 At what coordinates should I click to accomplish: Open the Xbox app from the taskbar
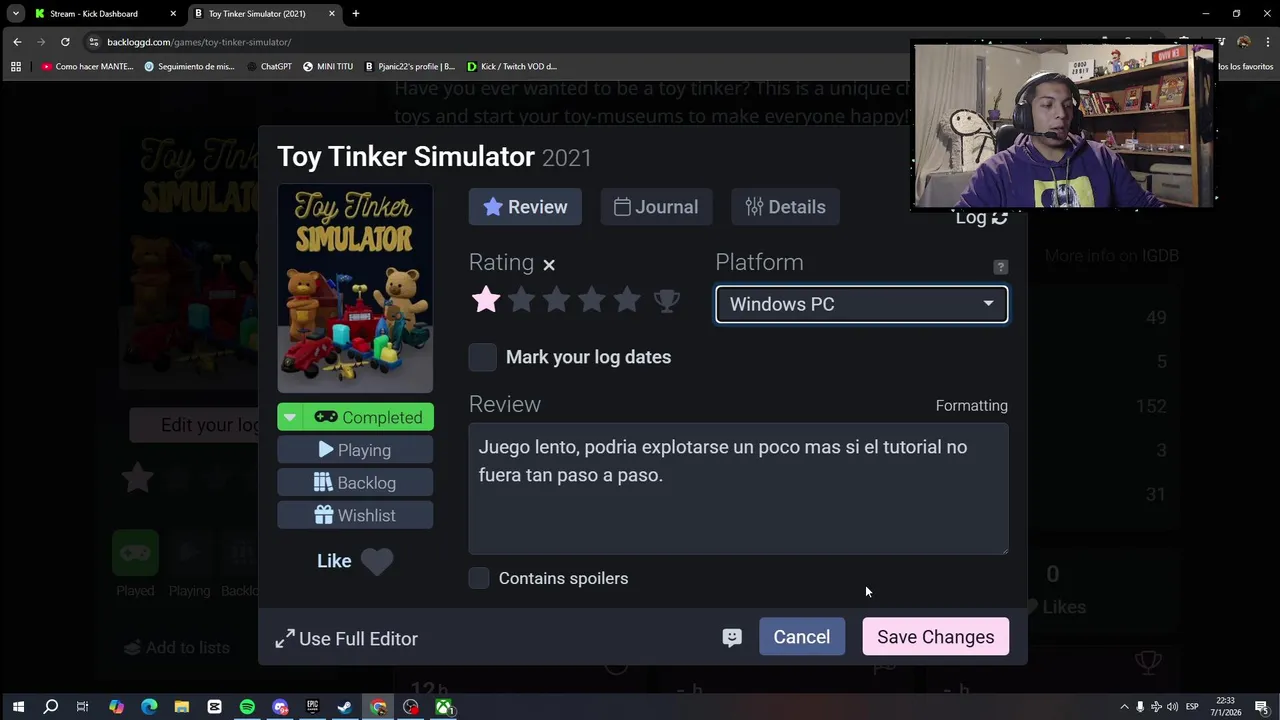point(443,707)
